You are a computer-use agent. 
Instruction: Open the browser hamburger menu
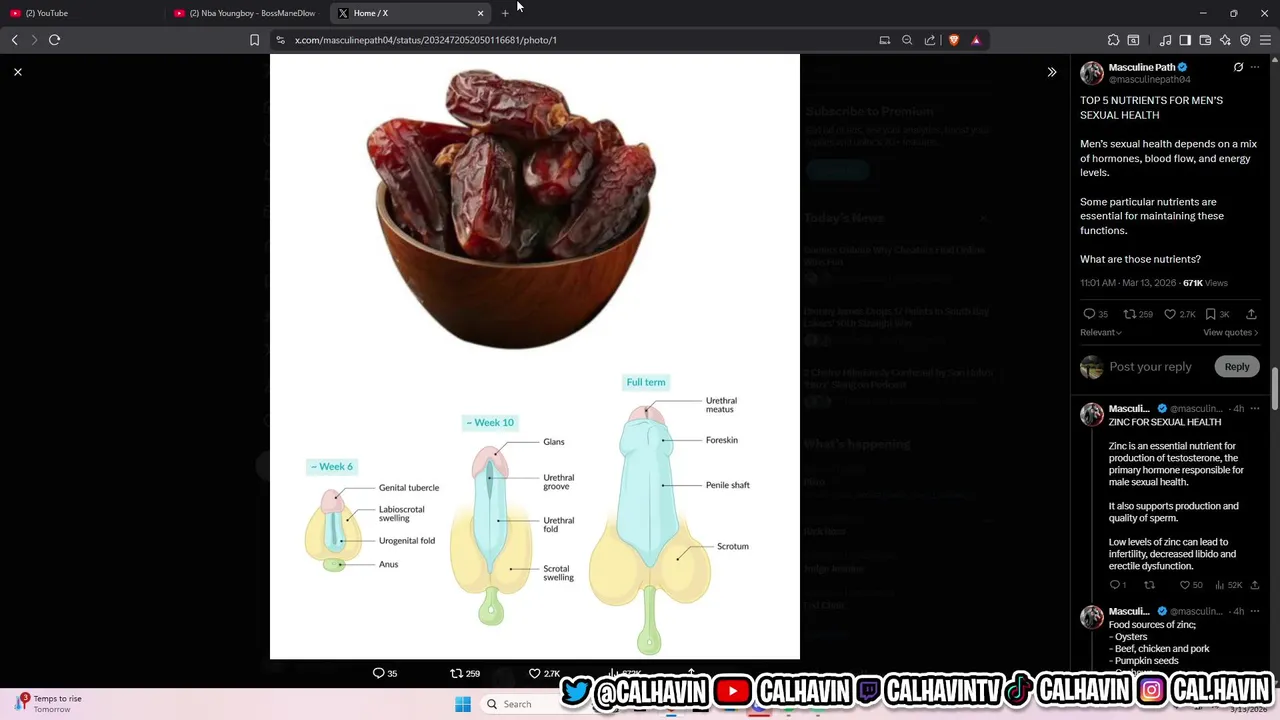click(x=1265, y=40)
